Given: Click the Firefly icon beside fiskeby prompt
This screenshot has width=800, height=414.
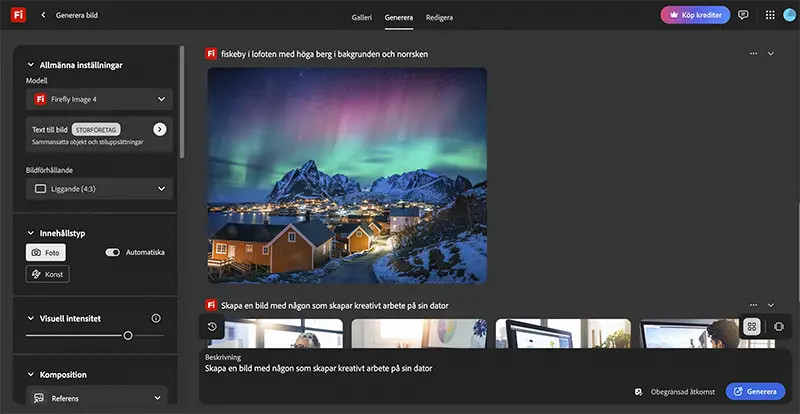Looking at the screenshot, I should tap(211, 54).
